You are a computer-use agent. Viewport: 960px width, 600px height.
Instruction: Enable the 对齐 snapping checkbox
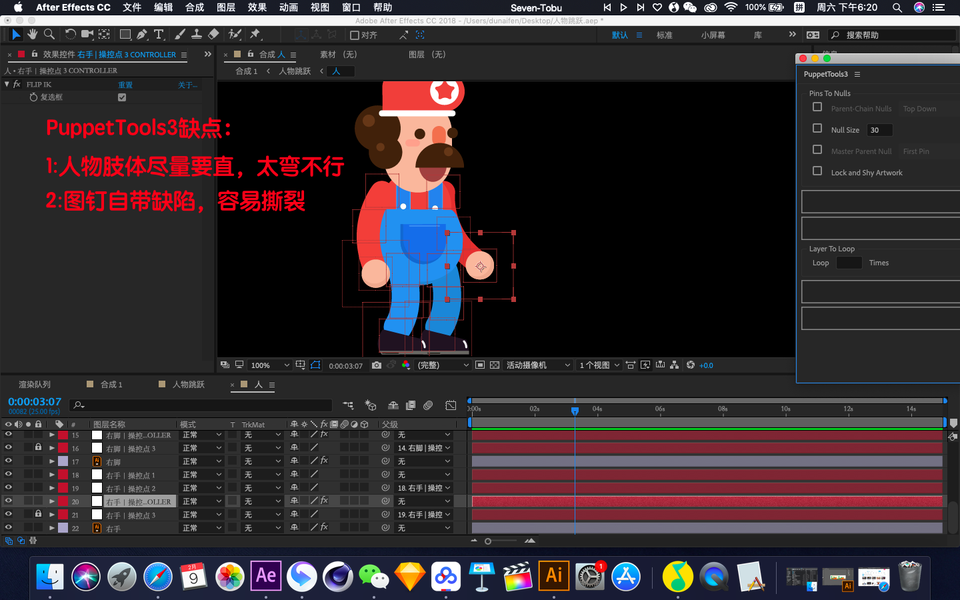tap(354, 35)
